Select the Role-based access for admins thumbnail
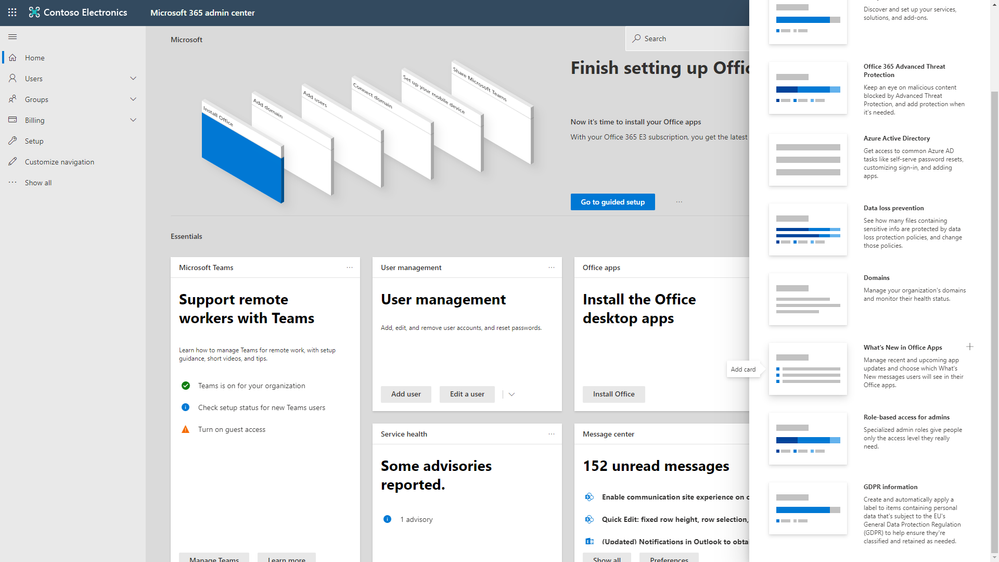The image size is (999, 562). [x=808, y=438]
